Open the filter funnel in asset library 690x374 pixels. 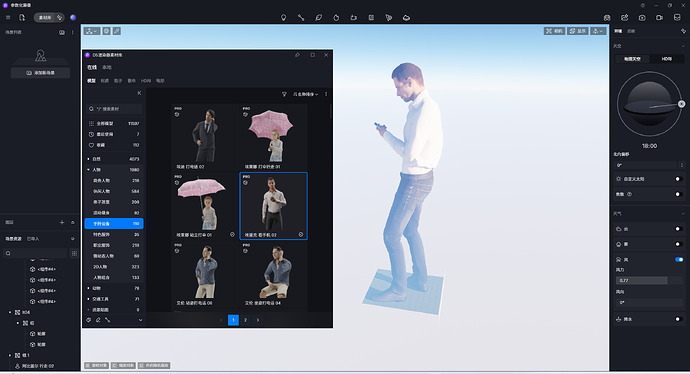pos(284,94)
